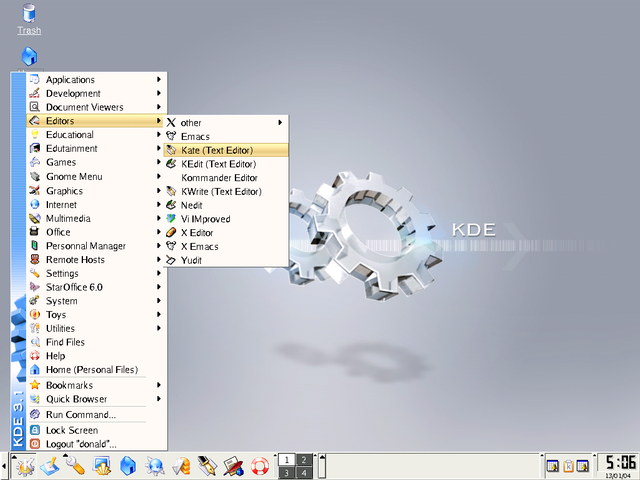Switch to virtual desktop 1 in pager
Viewport: 640px width, 480px height.
point(287,460)
